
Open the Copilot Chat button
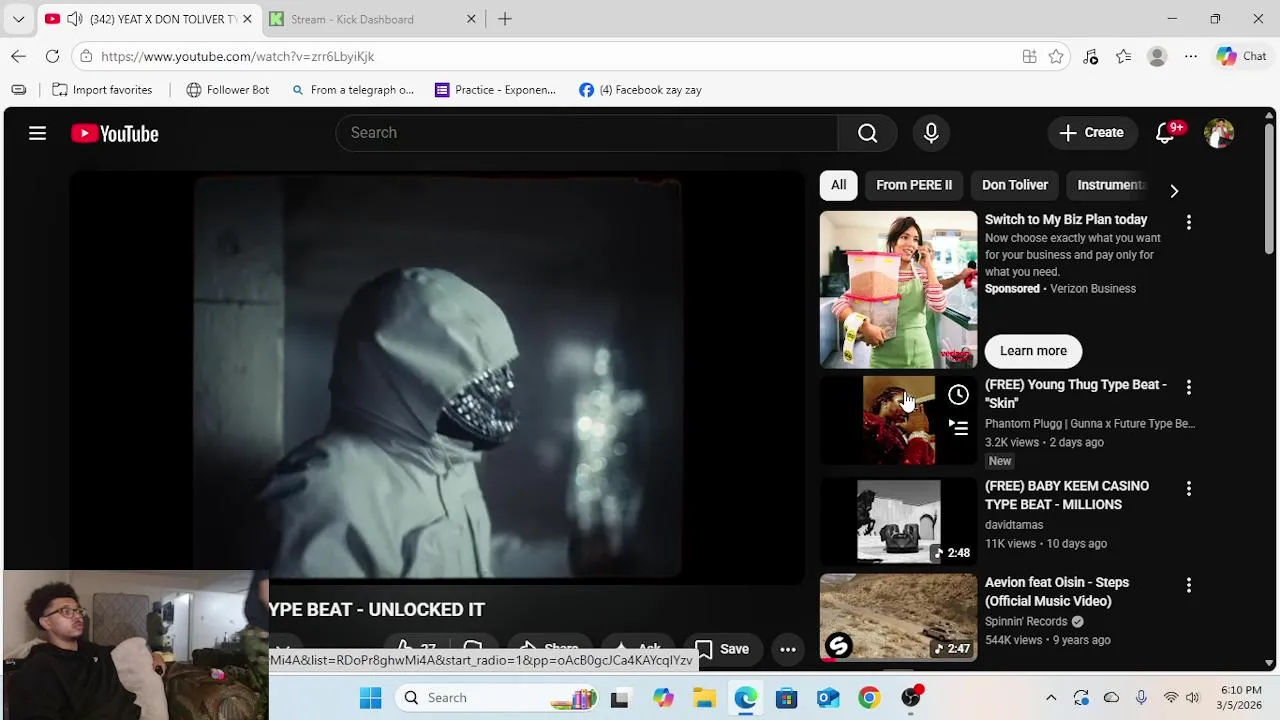[1241, 57]
